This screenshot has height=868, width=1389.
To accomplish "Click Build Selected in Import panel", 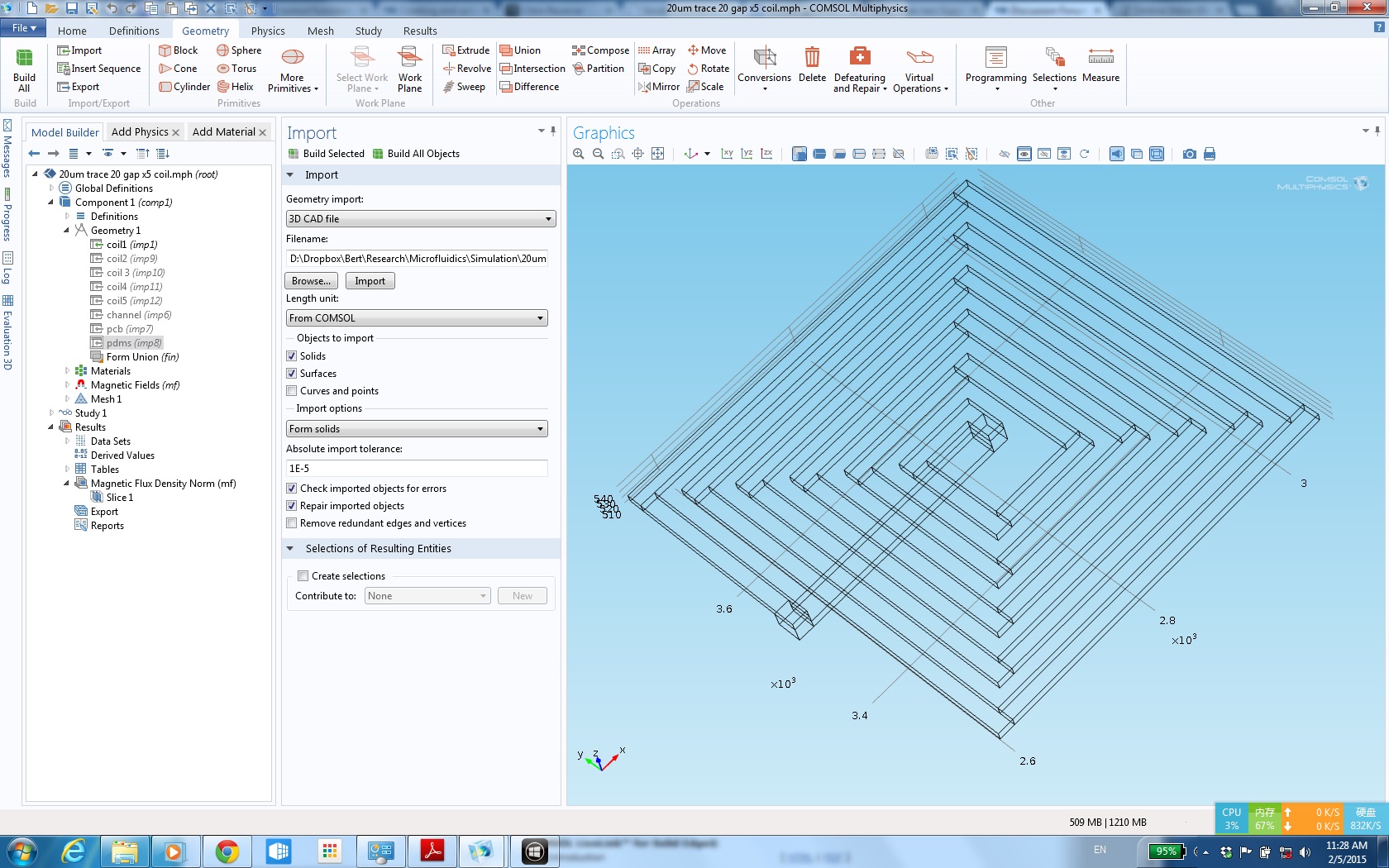I will [327, 154].
